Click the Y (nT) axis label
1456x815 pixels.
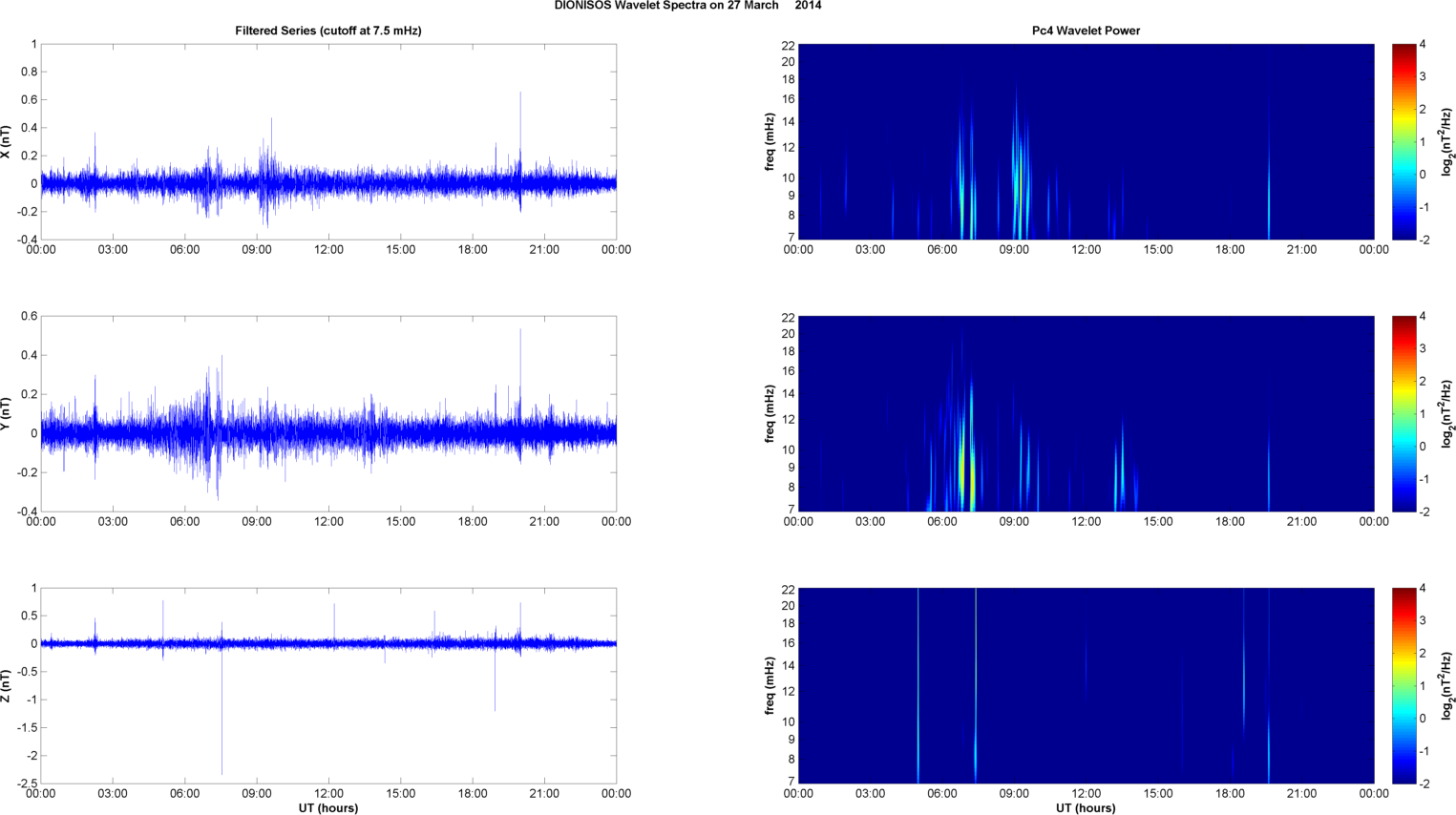point(6,414)
